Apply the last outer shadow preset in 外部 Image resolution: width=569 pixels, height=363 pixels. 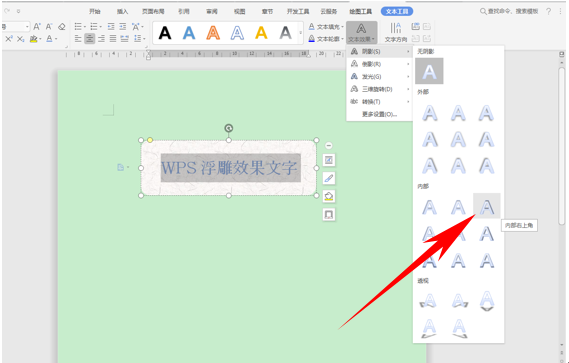(486, 166)
